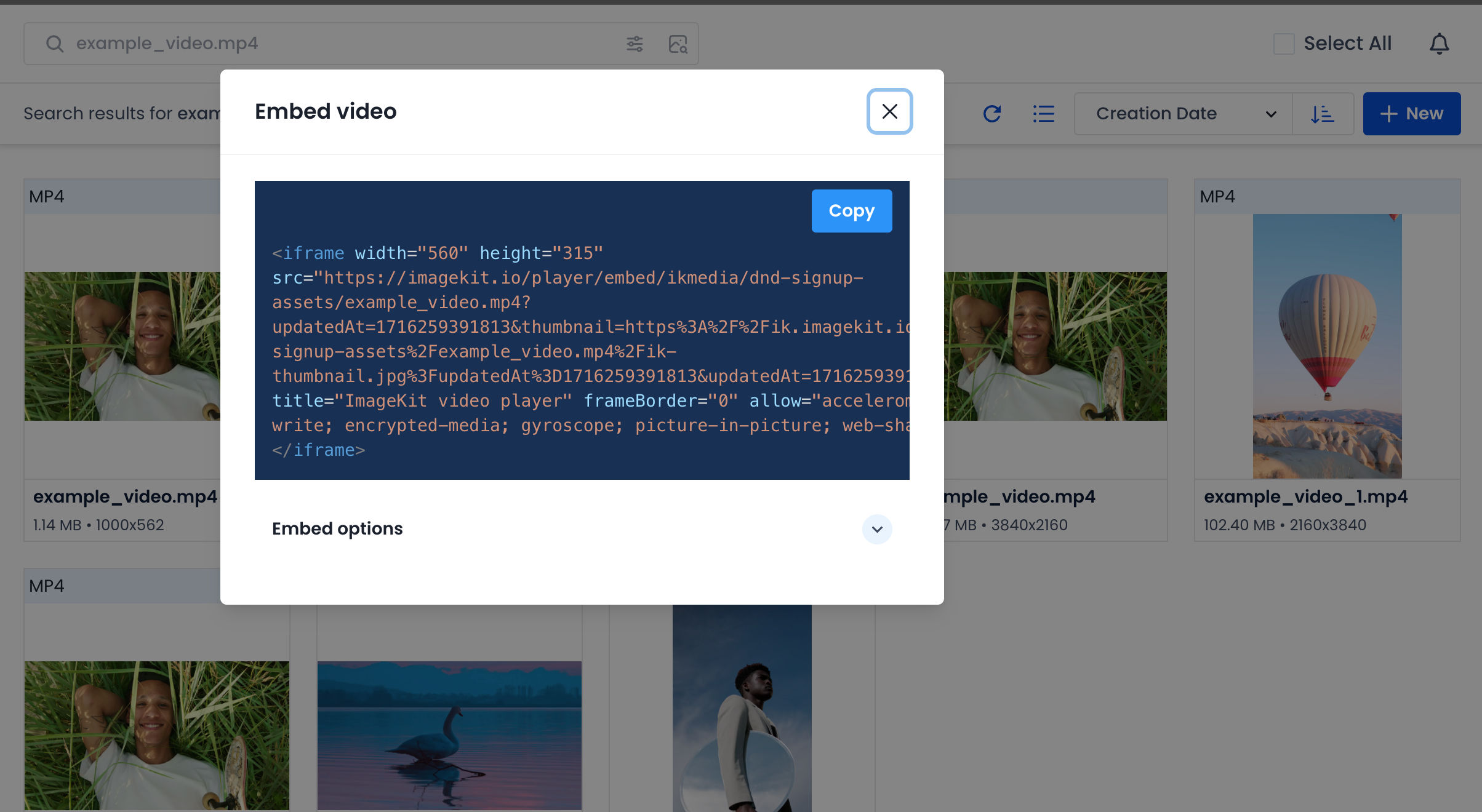Toggle the sort order direction
Screen dimensions: 1482x812
coord(1322,114)
